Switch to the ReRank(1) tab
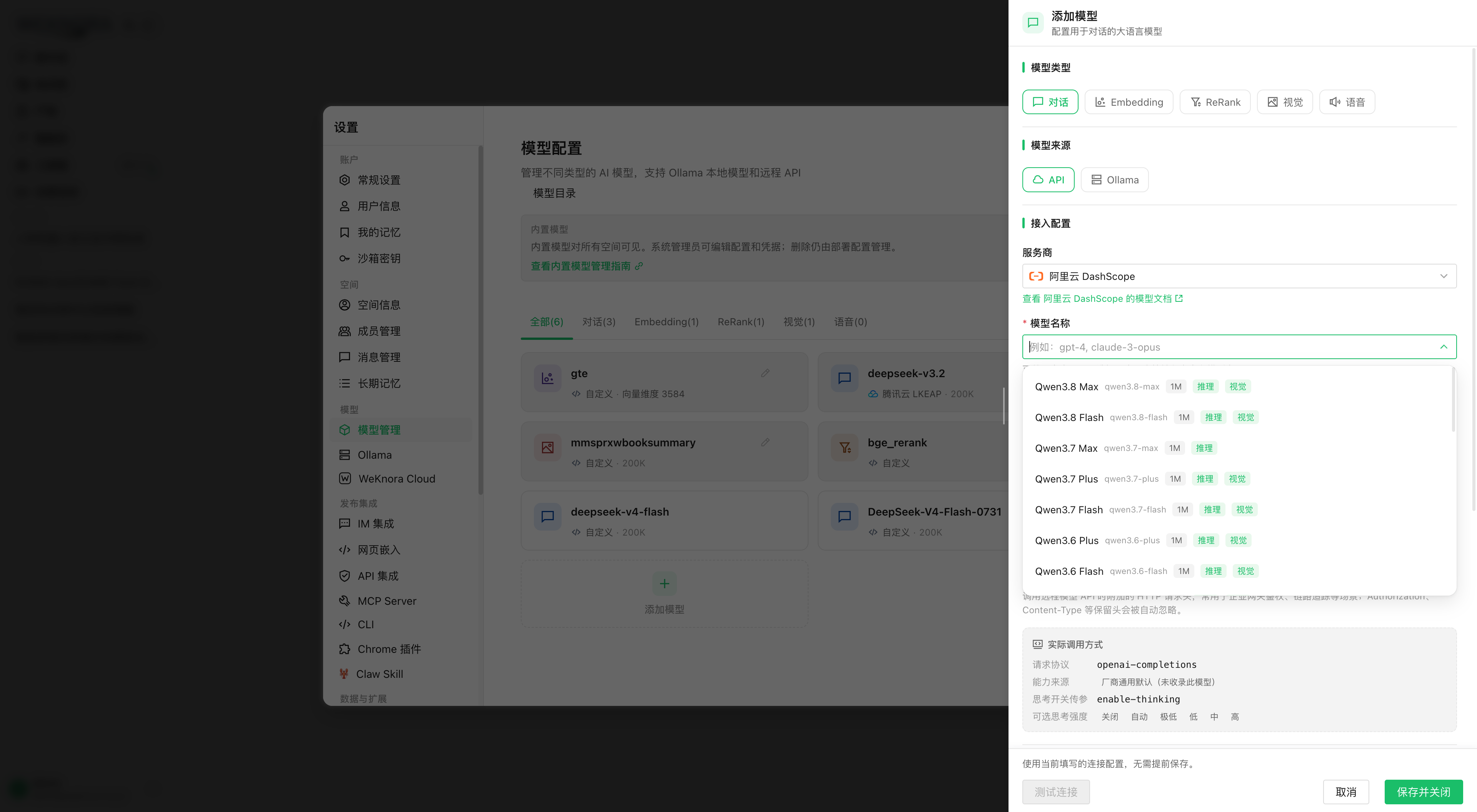1477x812 pixels. (741, 322)
